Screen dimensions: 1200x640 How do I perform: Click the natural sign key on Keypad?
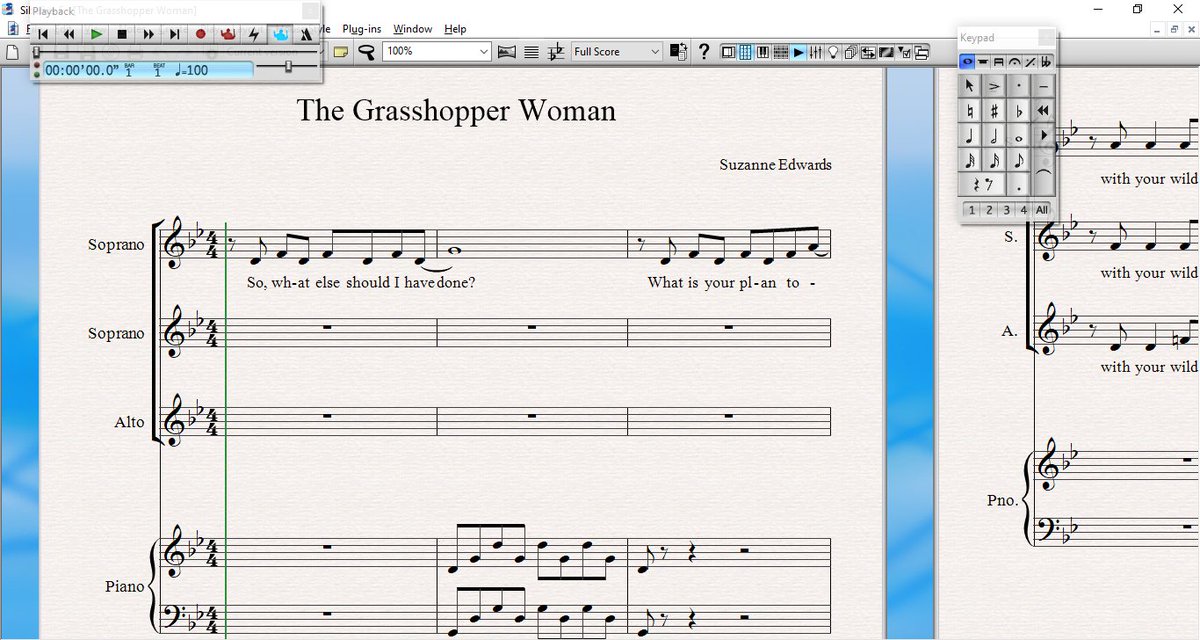coord(970,111)
